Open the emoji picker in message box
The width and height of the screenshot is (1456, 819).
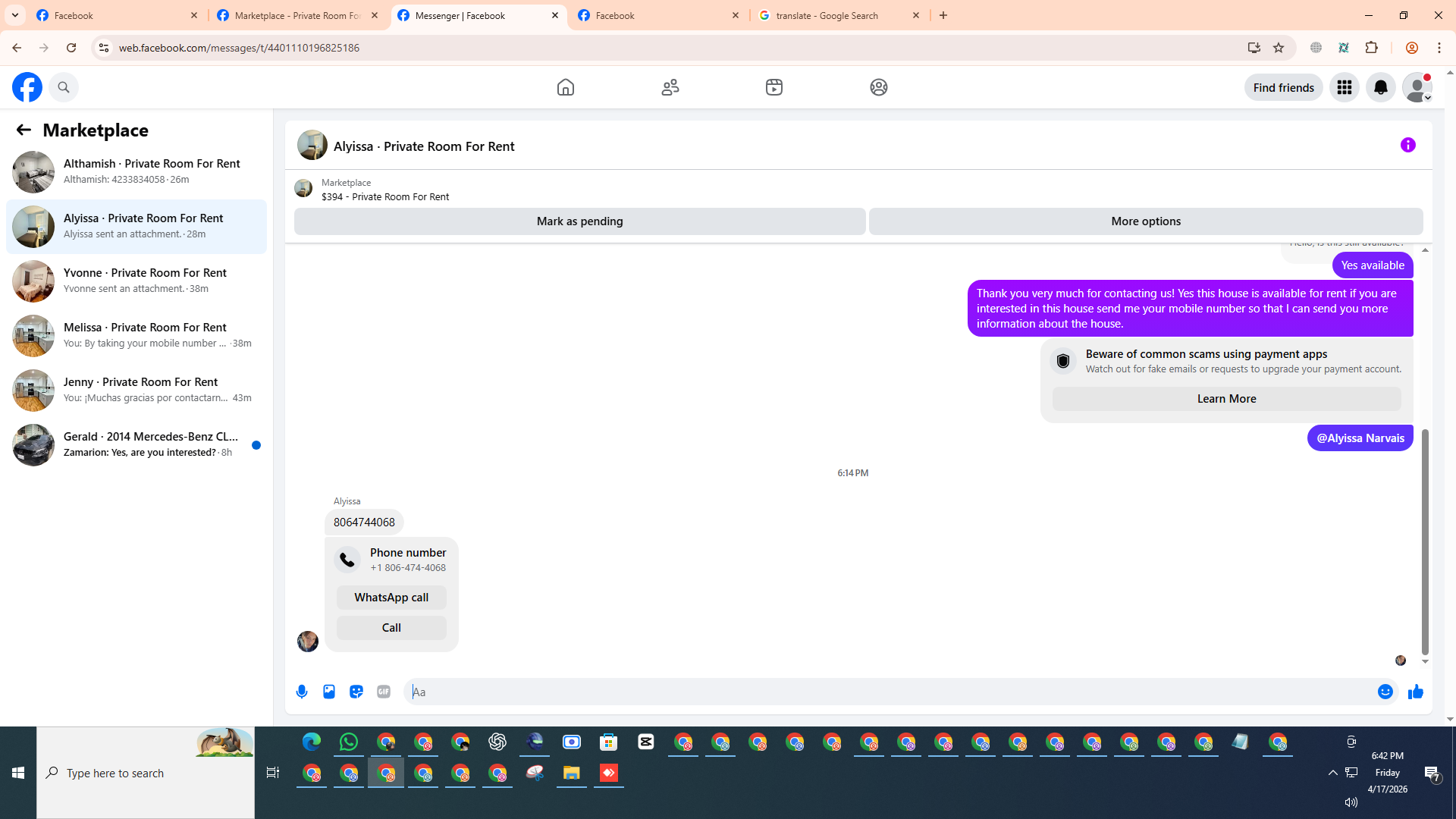[1385, 692]
